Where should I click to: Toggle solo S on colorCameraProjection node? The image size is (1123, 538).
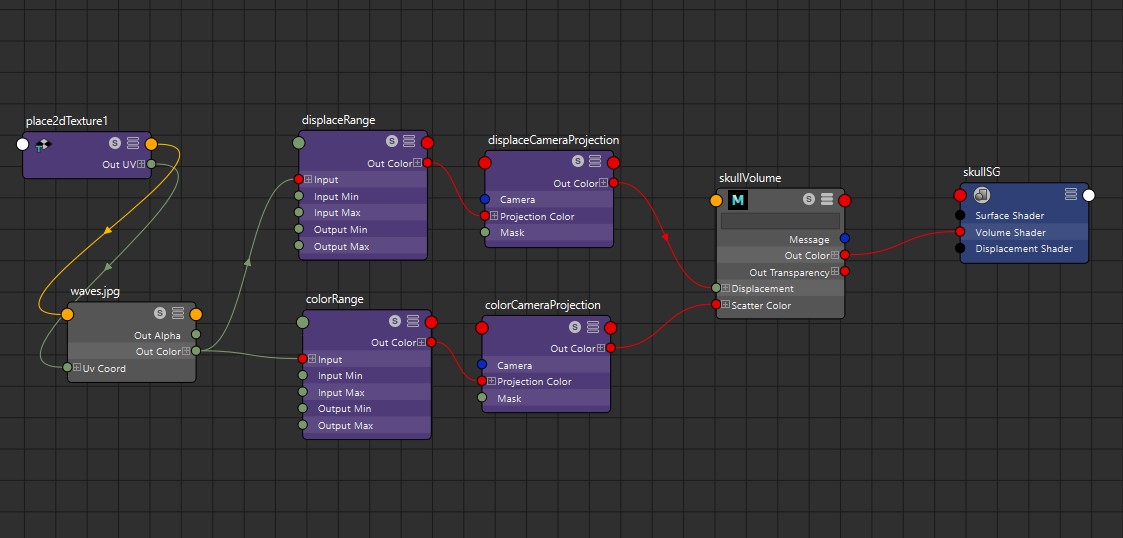[575, 327]
